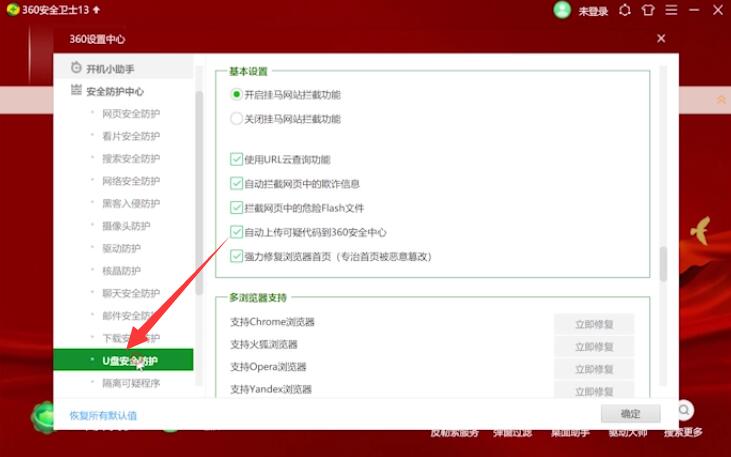Select 下载安全防护 in sidebar

tap(131, 338)
